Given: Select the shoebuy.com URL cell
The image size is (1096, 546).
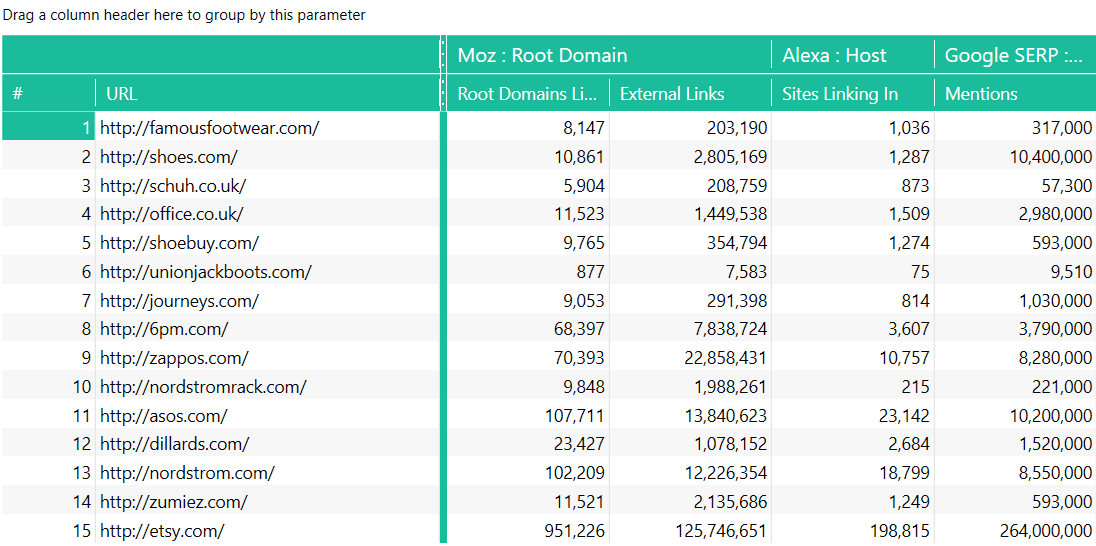Looking at the screenshot, I should point(268,243).
